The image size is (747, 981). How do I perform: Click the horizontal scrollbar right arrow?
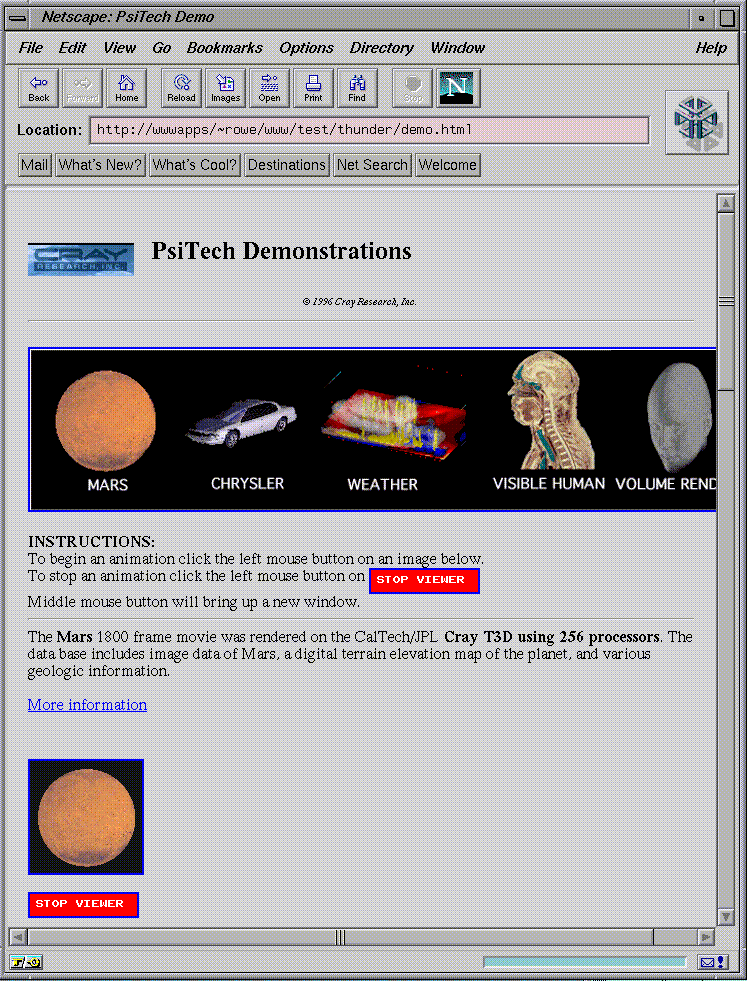click(x=706, y=937)
